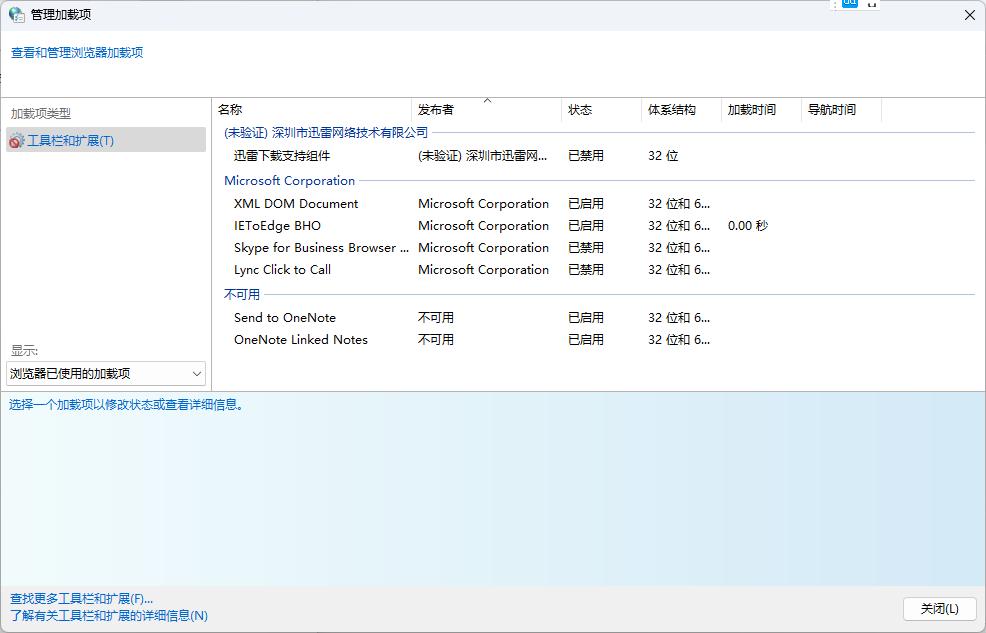986x633 pixels.
Task: Click the sort arrow on 名称 column
Action: 488,101
